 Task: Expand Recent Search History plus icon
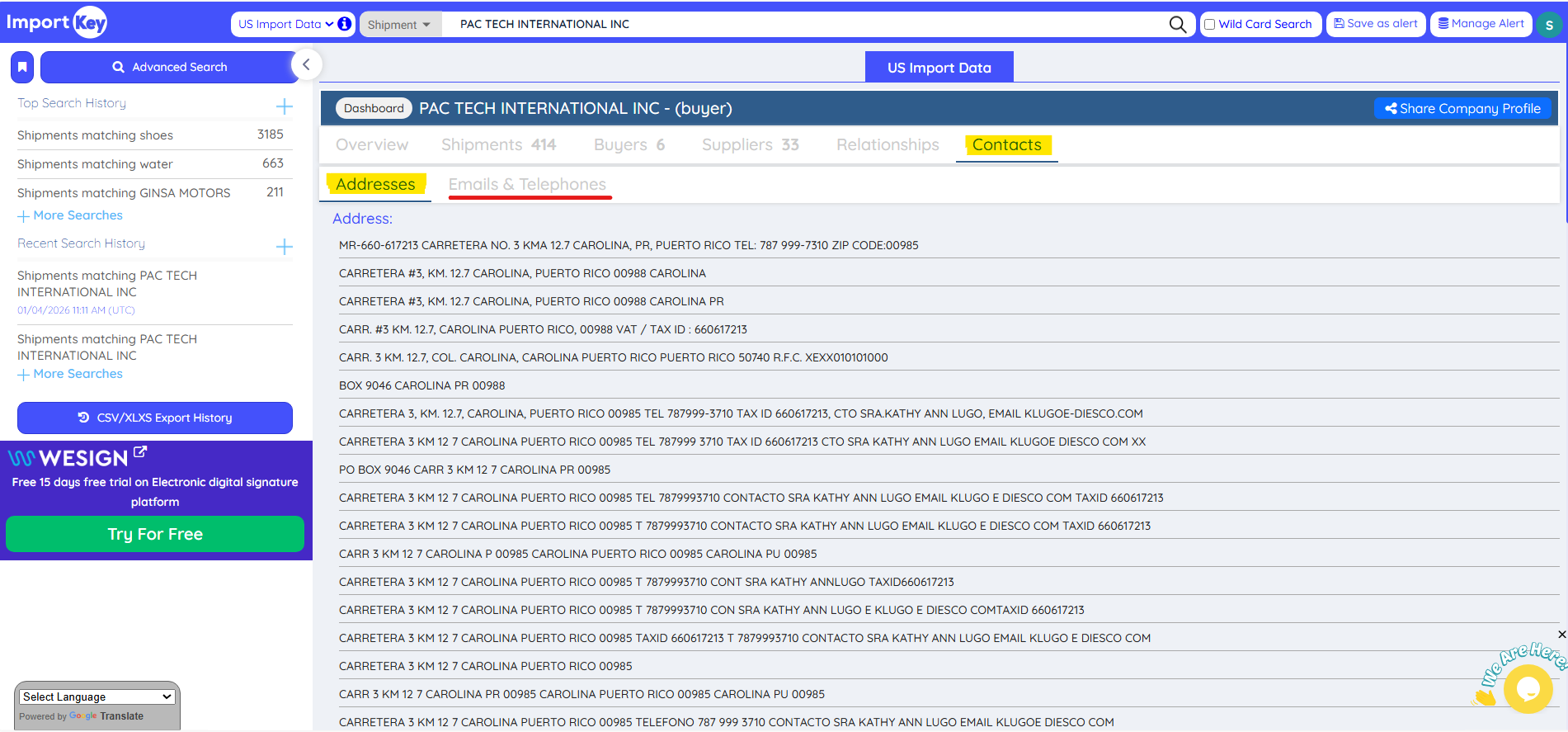(x=284, y=247)
